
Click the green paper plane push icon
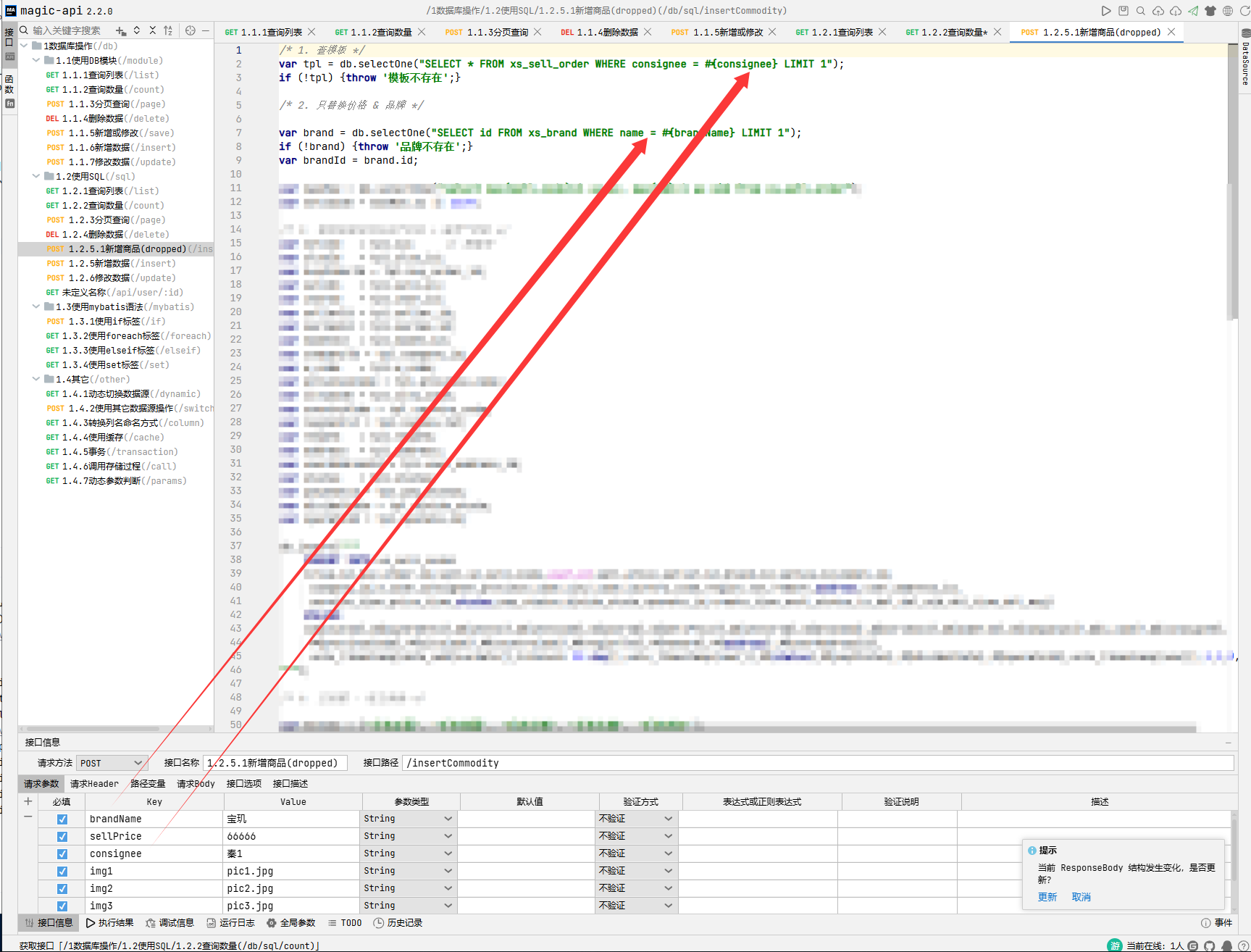[x=1192, y=11]
